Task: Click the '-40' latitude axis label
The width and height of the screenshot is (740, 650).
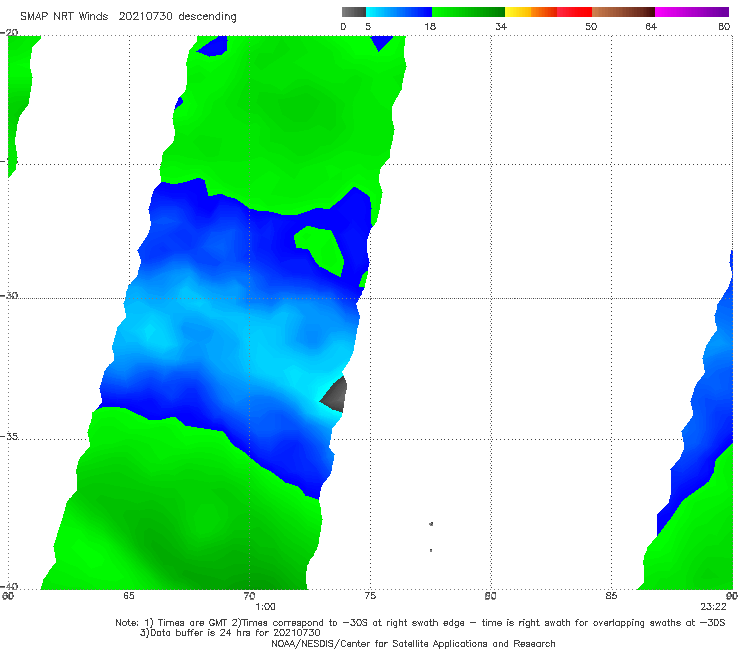Action: [9, 586]
